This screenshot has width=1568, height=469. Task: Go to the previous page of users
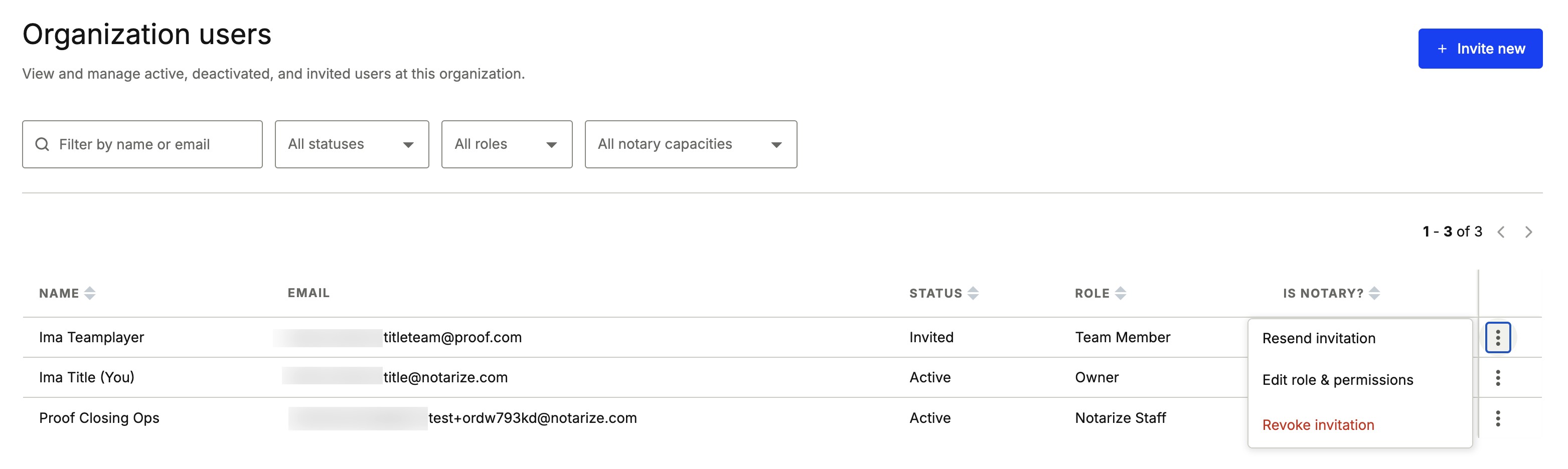1501,232
